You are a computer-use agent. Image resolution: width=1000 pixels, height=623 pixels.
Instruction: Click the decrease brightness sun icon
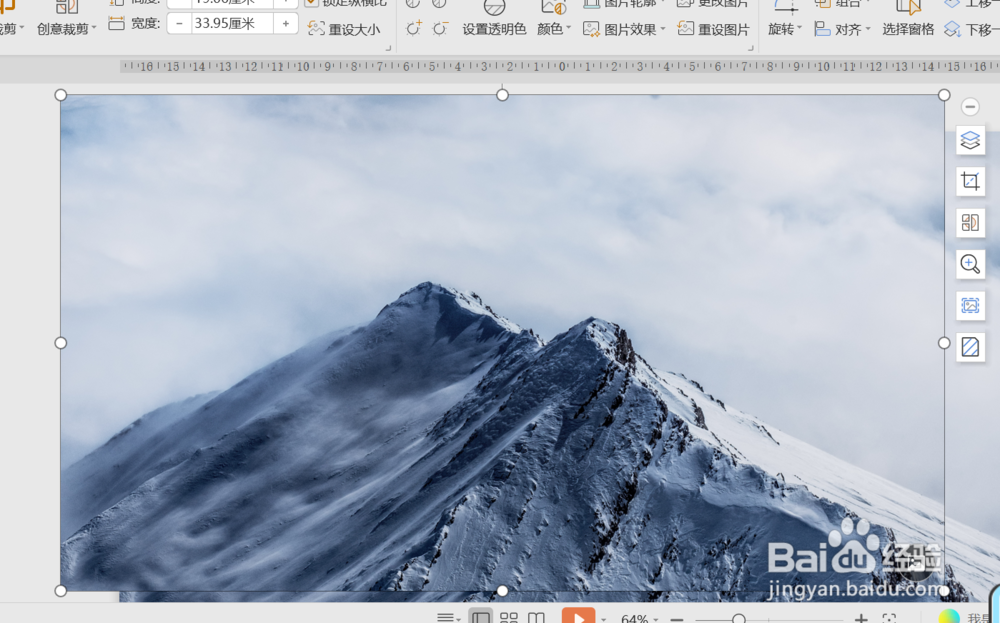pos(440,29)
